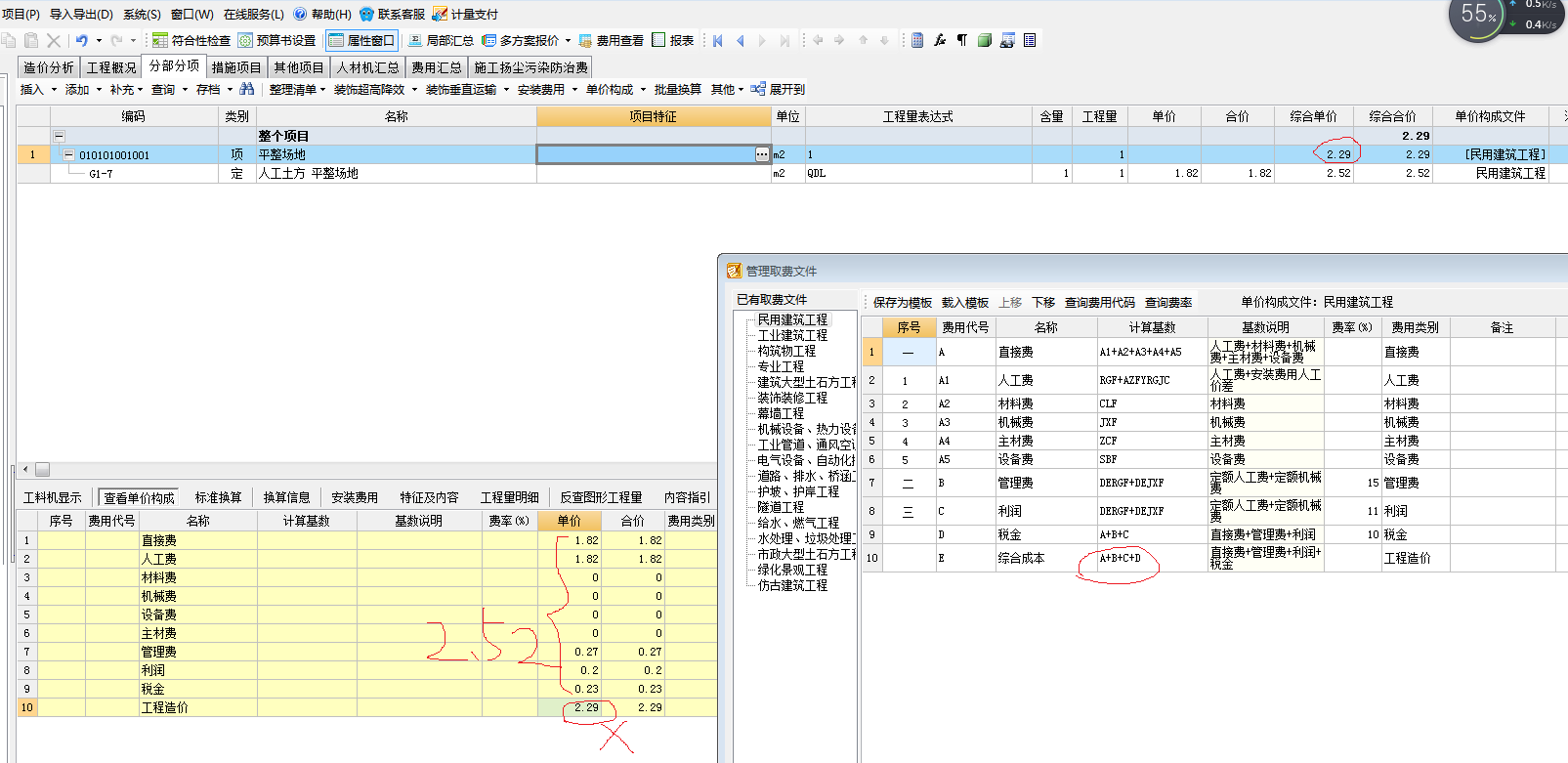Viewport: 1568px width, 763px height.
Task: Switch to 费用汇总 tab
Action: click(437, 67)
